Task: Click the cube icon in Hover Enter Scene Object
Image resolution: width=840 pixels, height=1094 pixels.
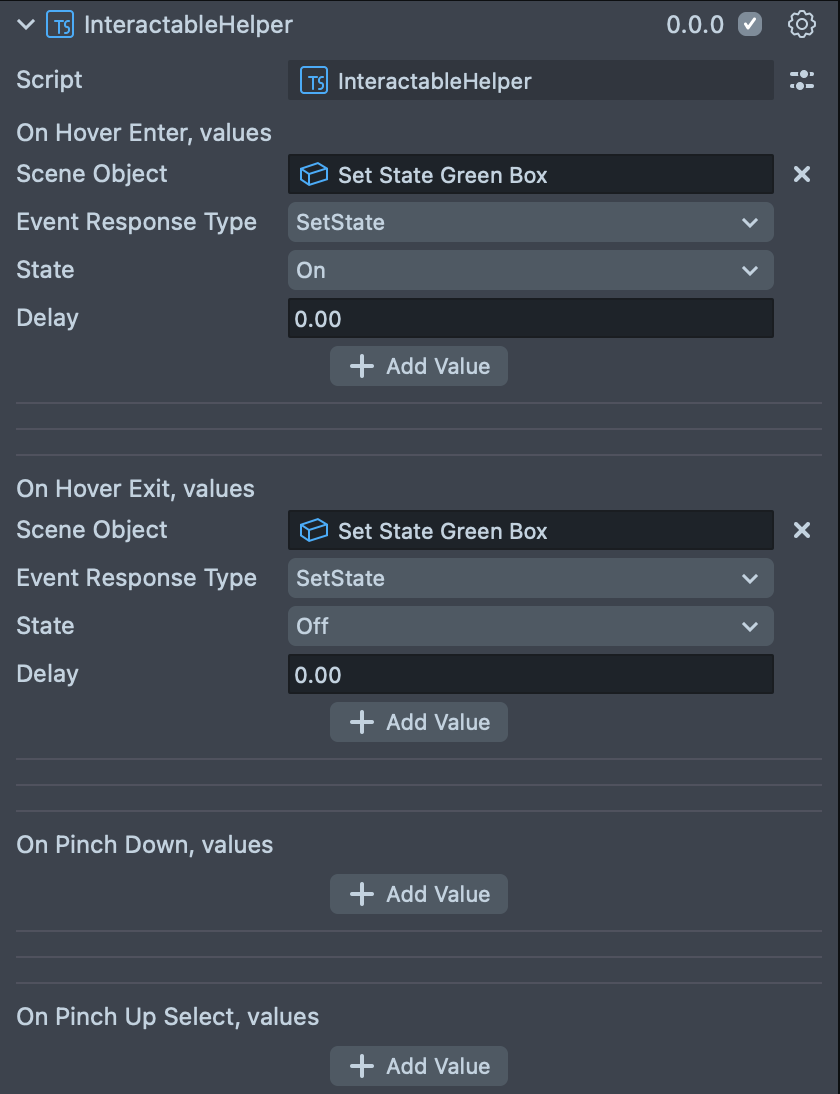Action: point(314,175)
